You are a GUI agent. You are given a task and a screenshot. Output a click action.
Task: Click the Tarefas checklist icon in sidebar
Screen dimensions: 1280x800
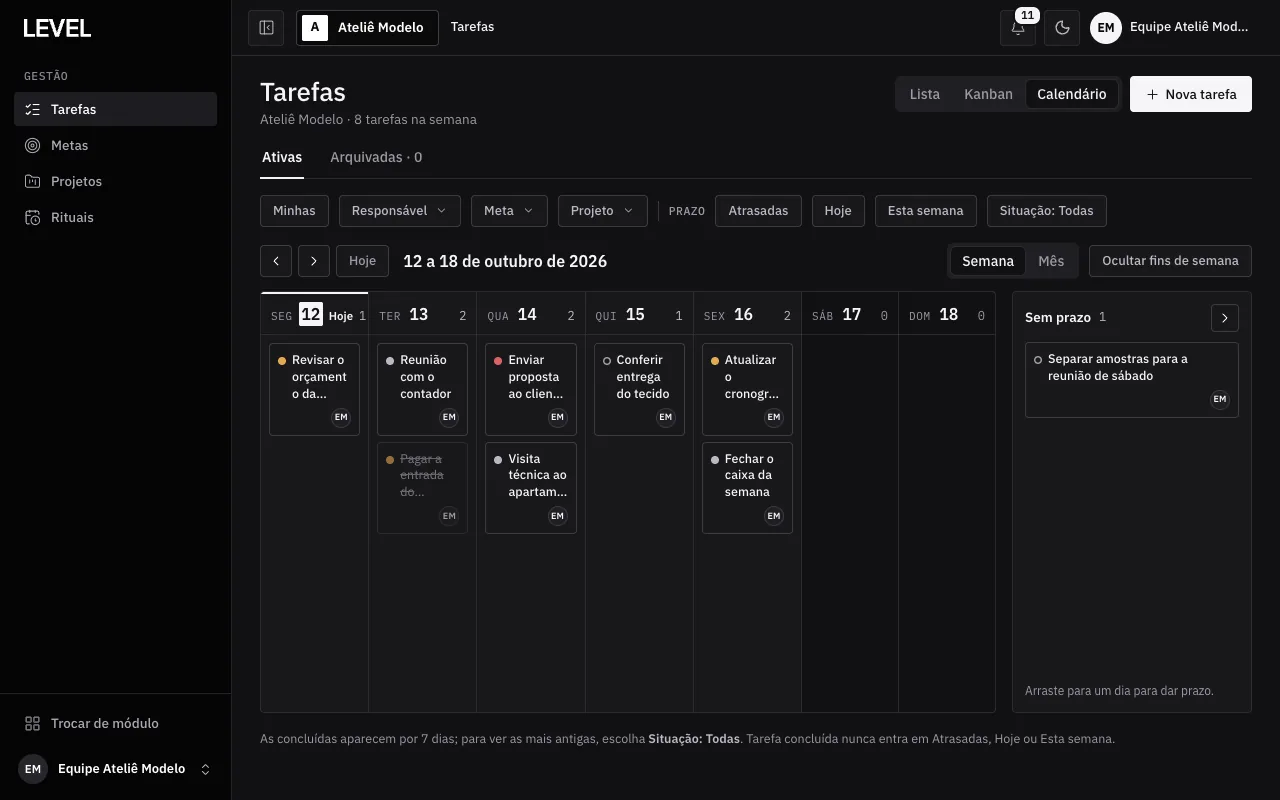pyautogui.click(x=33, y=109)
